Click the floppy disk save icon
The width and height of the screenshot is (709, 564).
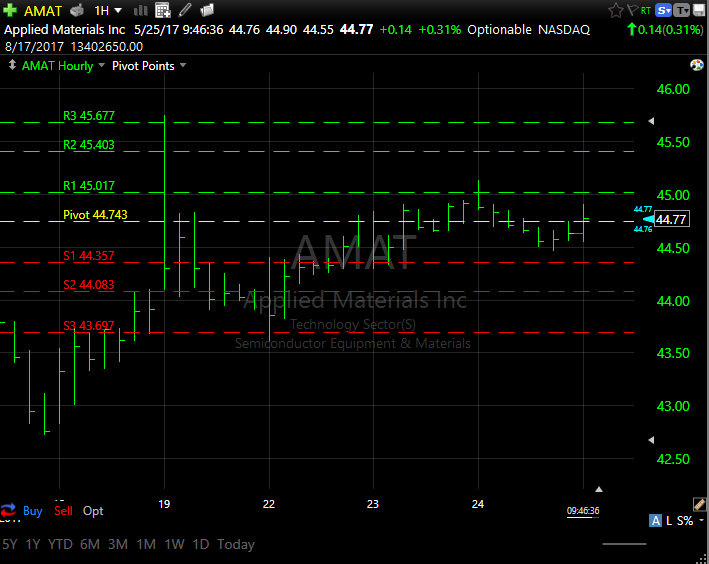[699, 10]
